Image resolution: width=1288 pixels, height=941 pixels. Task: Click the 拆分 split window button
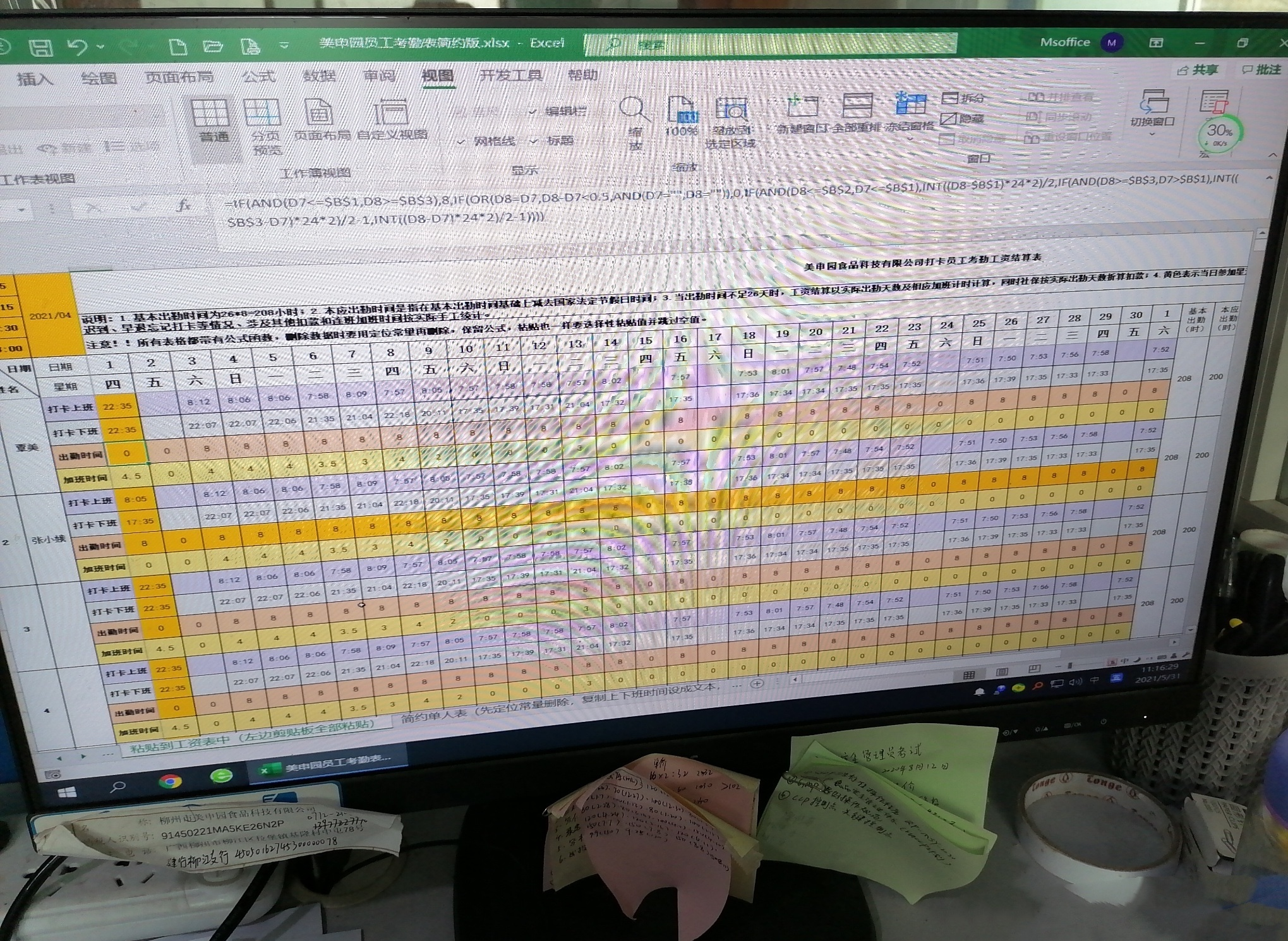point(964,98)
